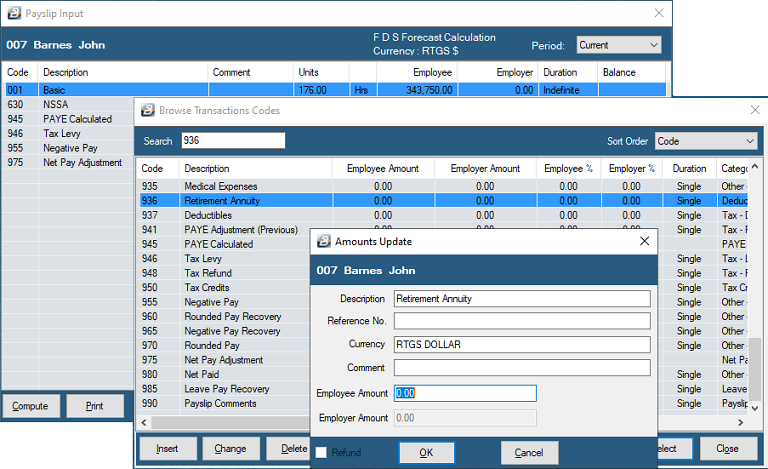
Task: Click the Description field with Retirement Annuity
Action: point(522,299)
